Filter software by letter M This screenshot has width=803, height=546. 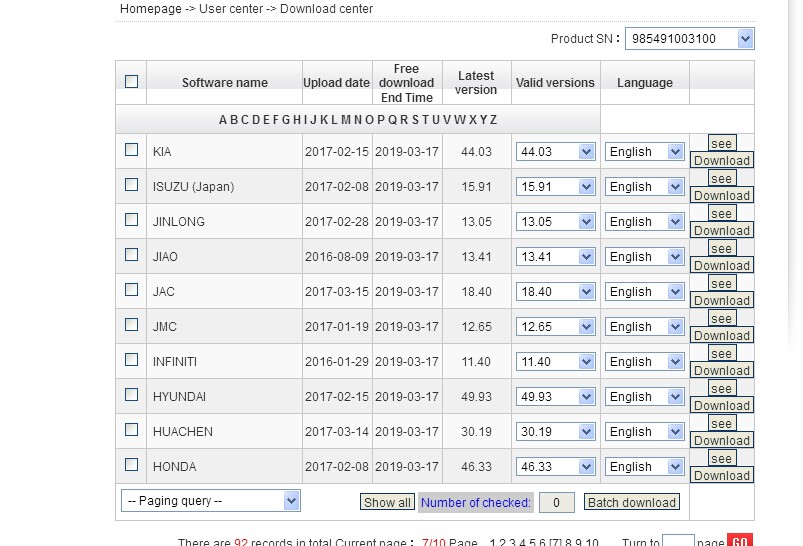click(346, 120)
